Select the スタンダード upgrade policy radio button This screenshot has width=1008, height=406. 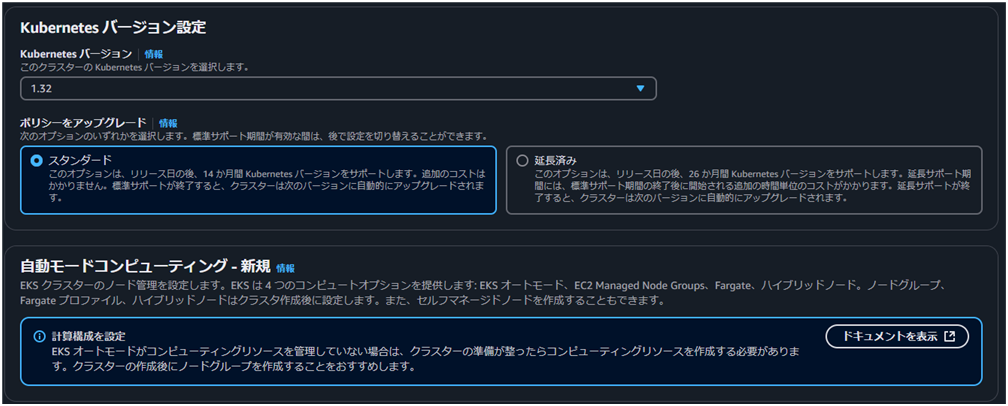(37, 161)
